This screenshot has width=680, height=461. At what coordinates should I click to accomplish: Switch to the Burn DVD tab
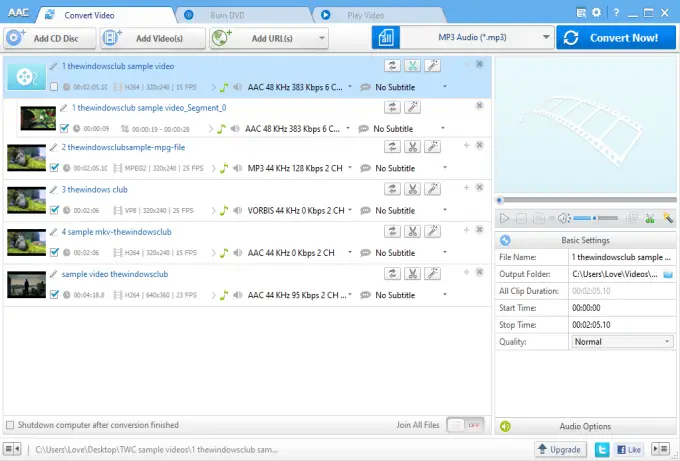click(x=245, y=15)
